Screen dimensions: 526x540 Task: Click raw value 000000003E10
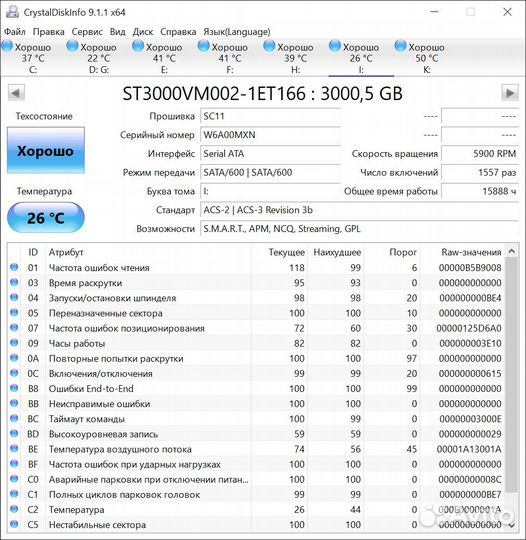(x=470, y=343)
